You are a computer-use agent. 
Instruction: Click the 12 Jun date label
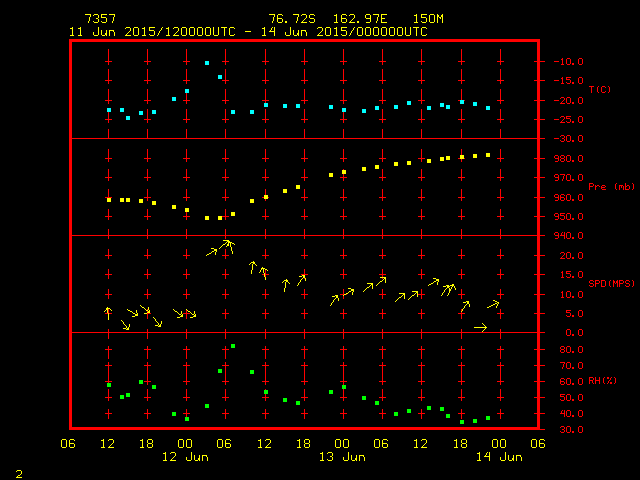pos(185,457)
